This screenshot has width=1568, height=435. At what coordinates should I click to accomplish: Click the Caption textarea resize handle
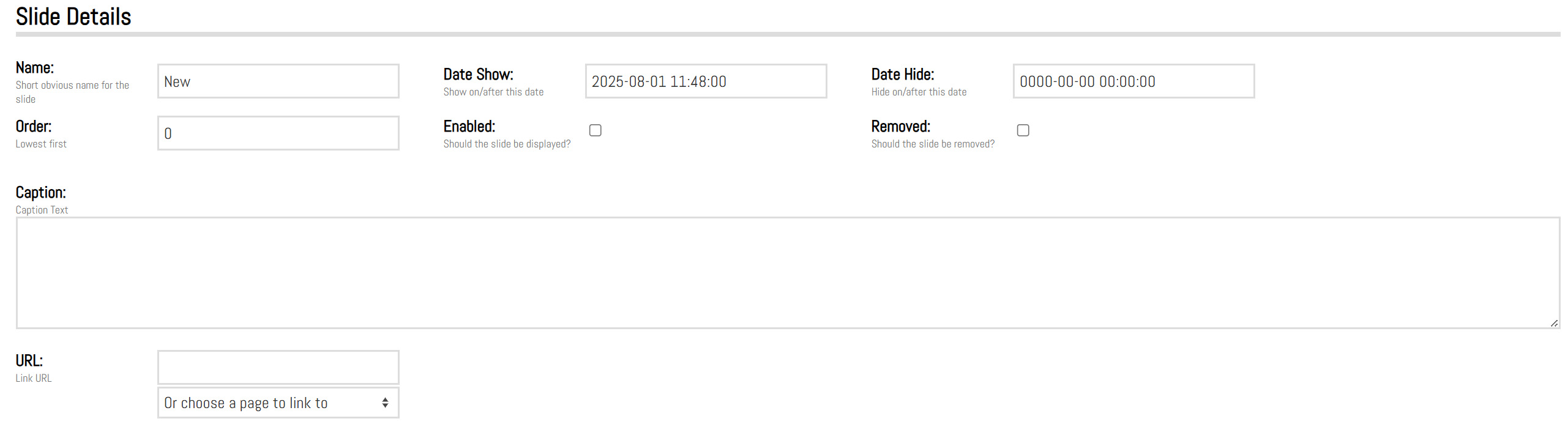tap(1554, 323)
